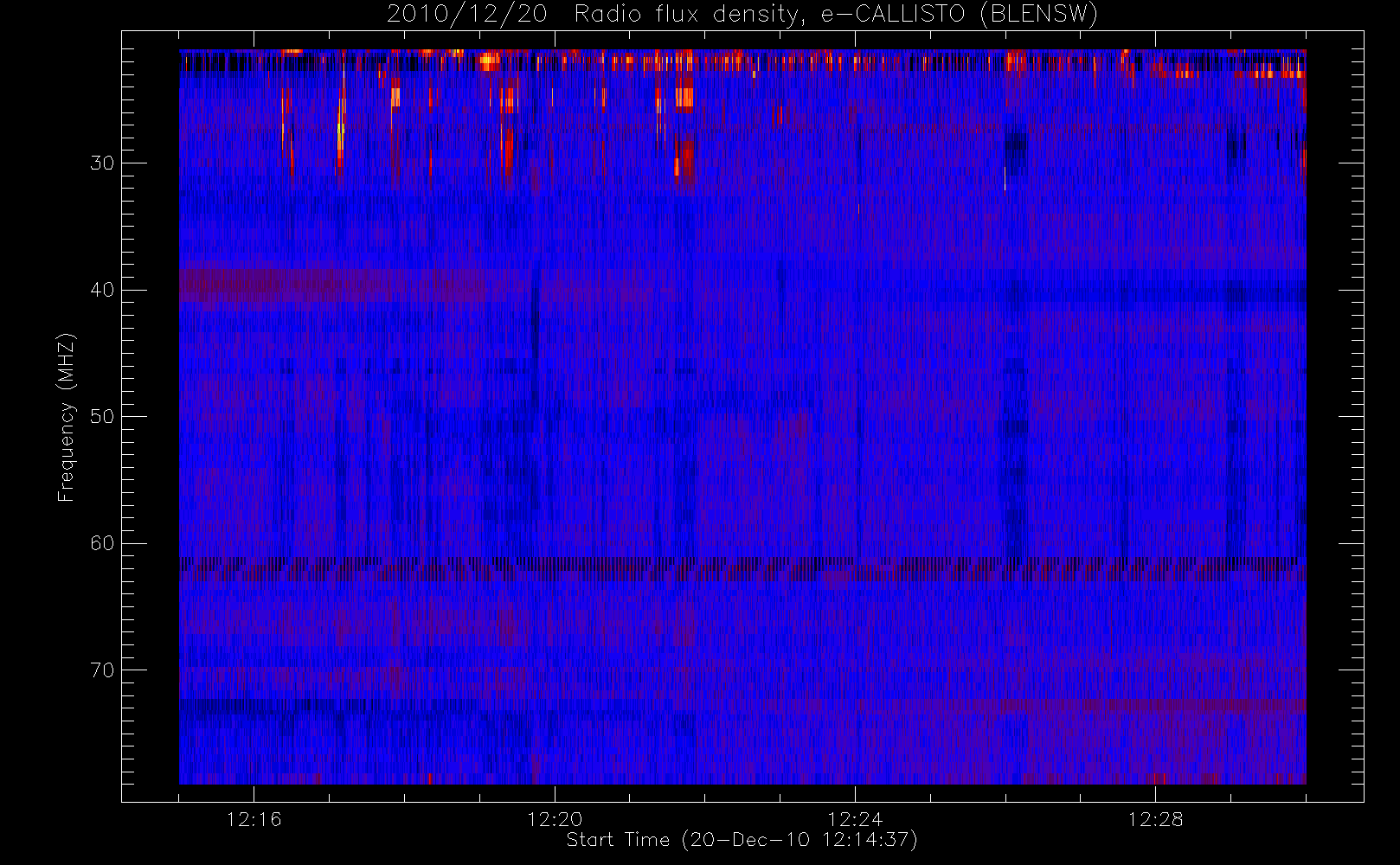Viewport: 1400px width, 865px height.
Task: Click the 'Frequency (MHZ)' axis label
Action: coord(67,417)
